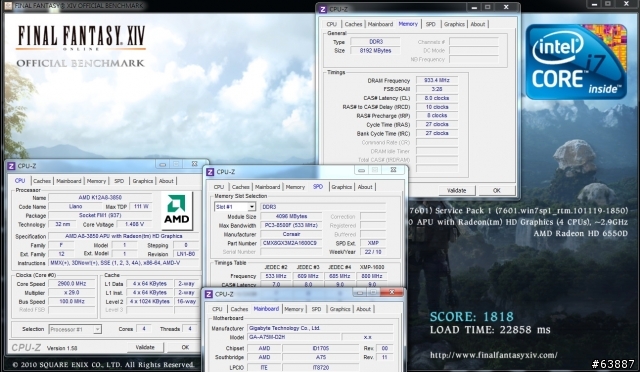Image resolution: width=640 pixels, height=372 pixels.
Task: Open the SPD tab in Memory window
Action: 431,24
